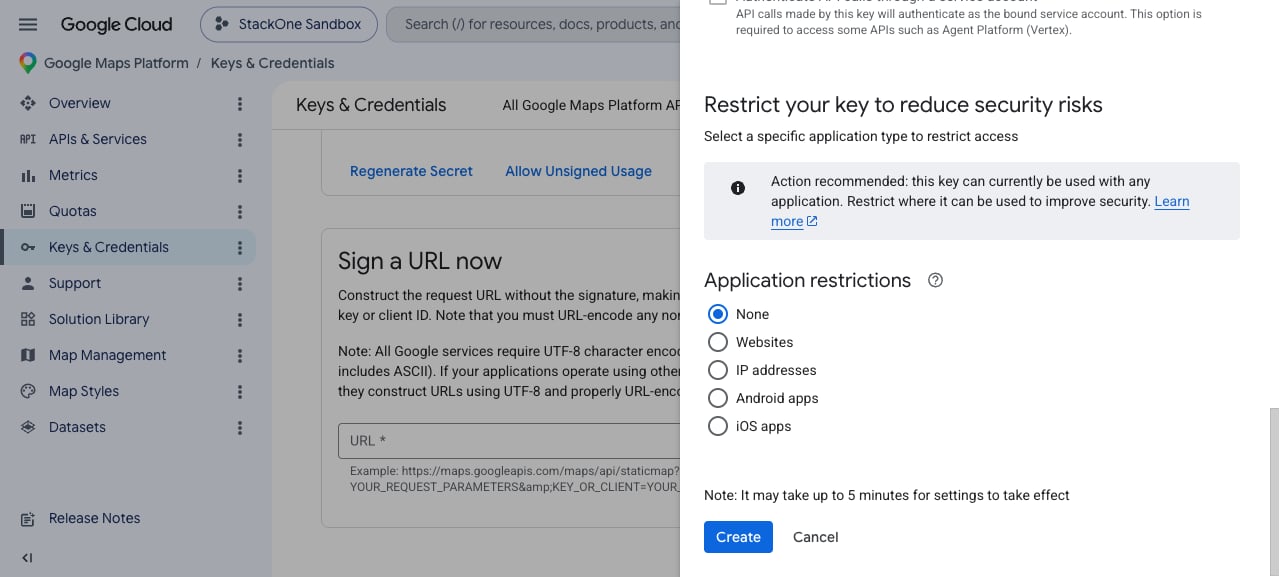The height and width of the screenshot is (577, 1280).
Task: Click the Keys & Credentials breadcrumb
Action: tap(273, 63)
